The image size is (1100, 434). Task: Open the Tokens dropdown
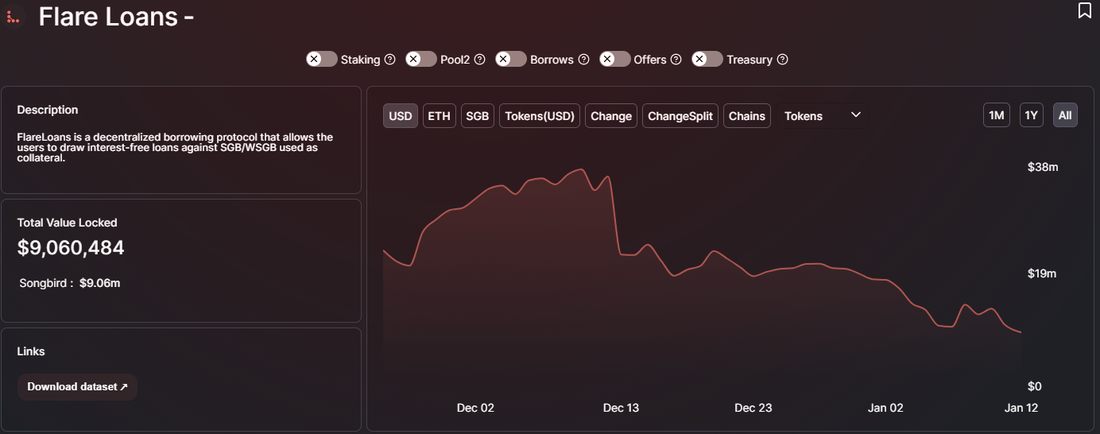pos(822,116)
